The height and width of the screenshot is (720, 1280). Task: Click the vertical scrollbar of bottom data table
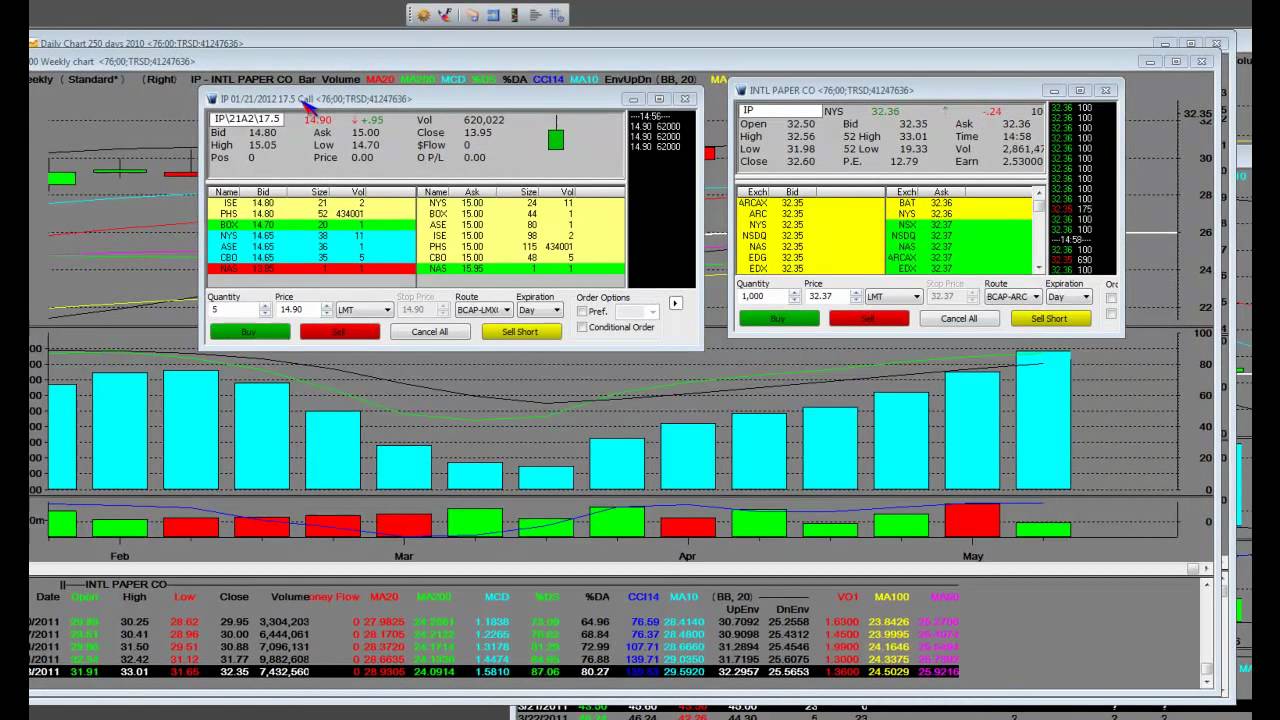point(1207,634)
